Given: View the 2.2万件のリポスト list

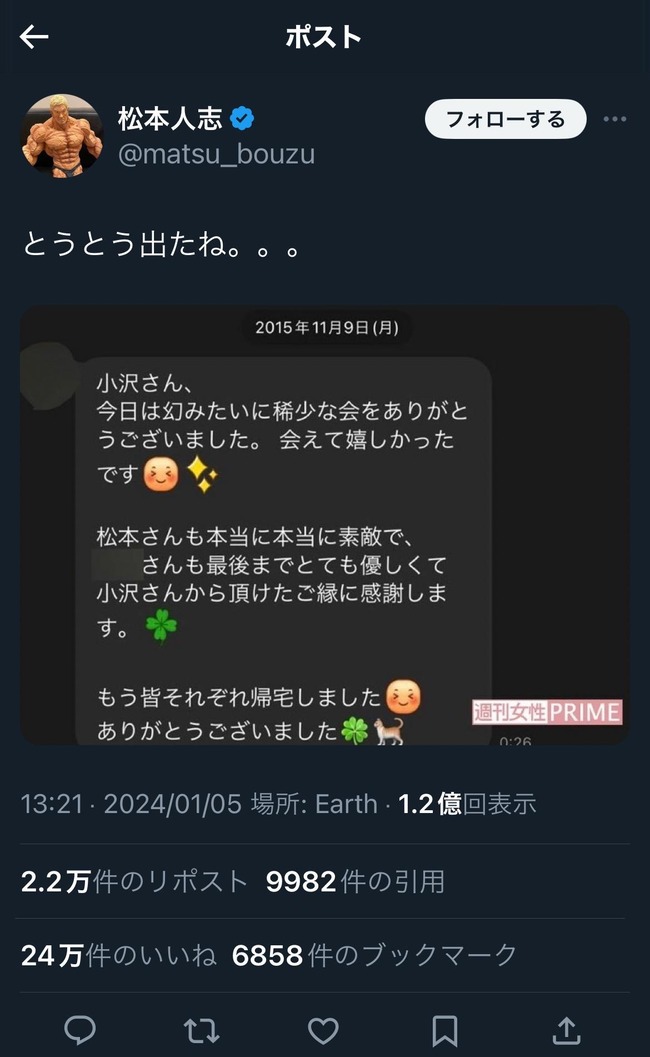Looking at the screenshot, I should point(134,881).
